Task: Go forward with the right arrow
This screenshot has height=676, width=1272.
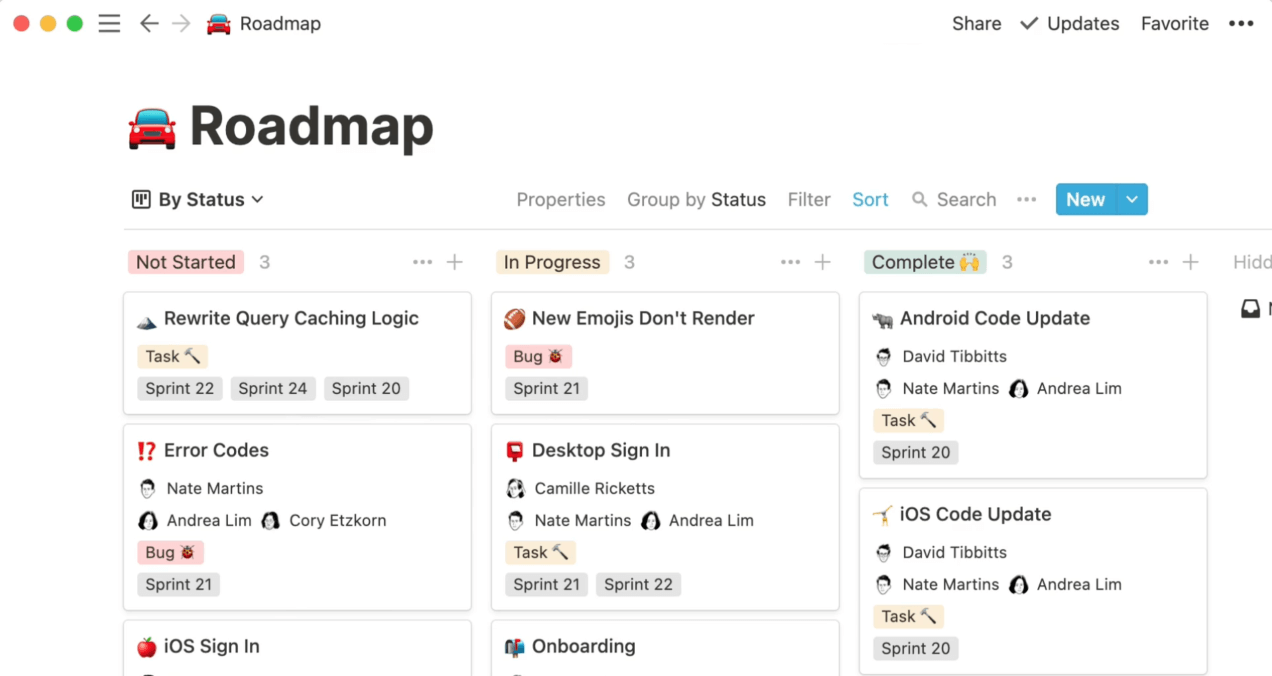Action: (x=181, y=24)
